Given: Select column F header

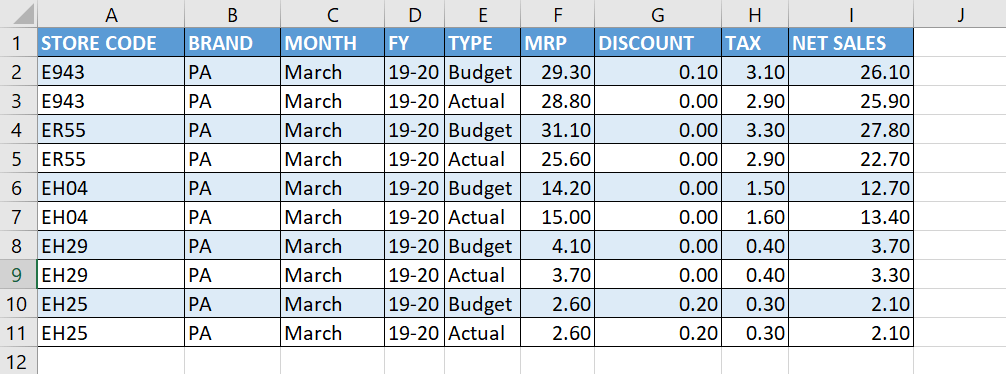Looking at the screenshot, I should click(557, 14).
